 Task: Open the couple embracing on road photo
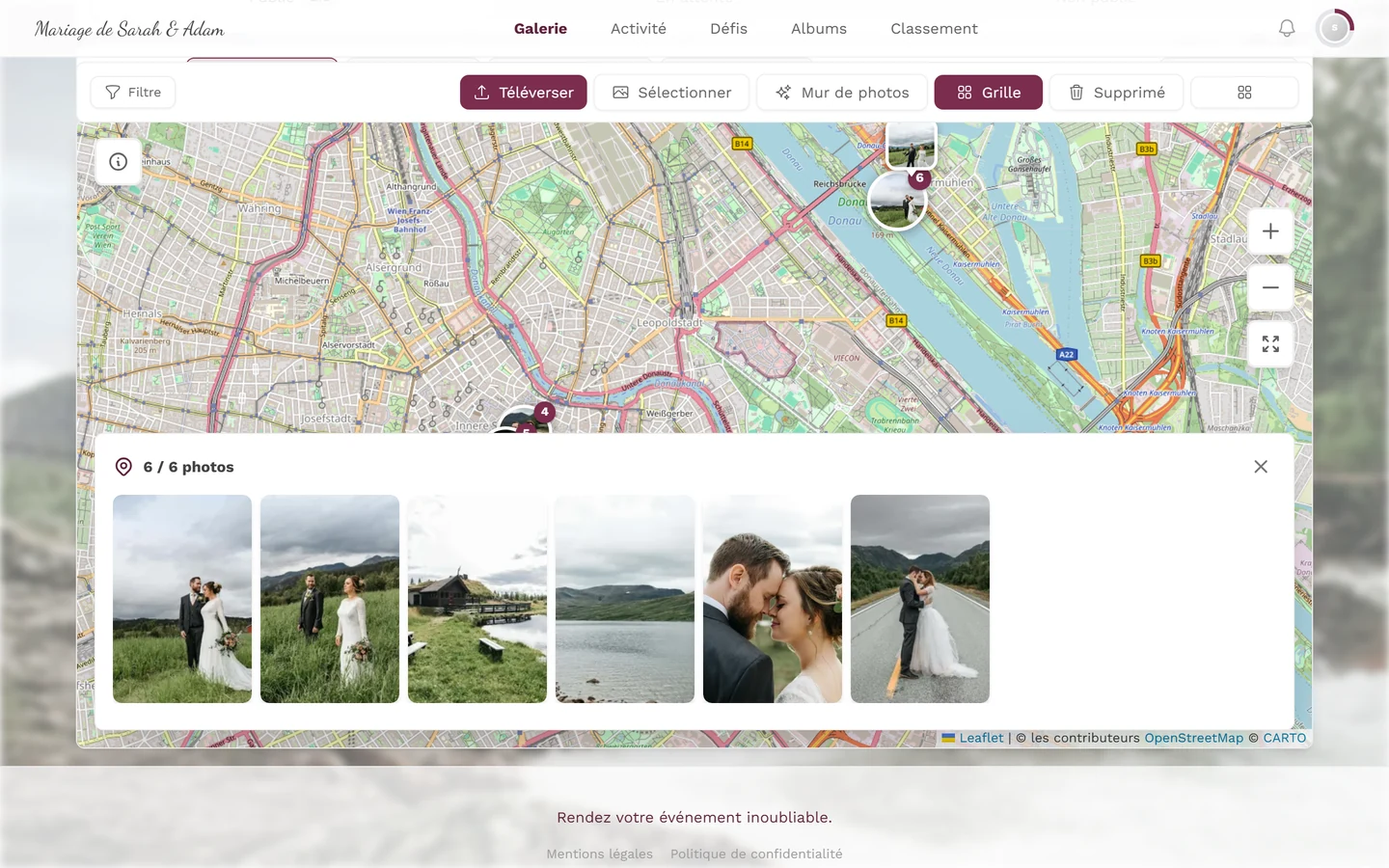pos(920,599)
